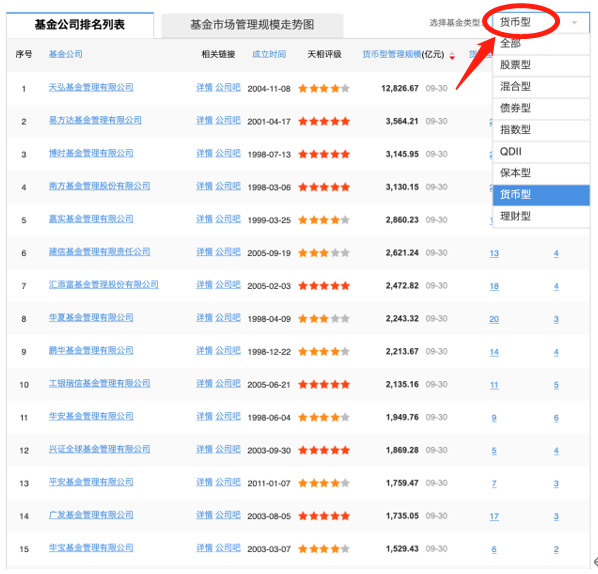Click 详情 link in 工银瑞信基金 row
598x574 pixels.
click(x=204, y=383)
